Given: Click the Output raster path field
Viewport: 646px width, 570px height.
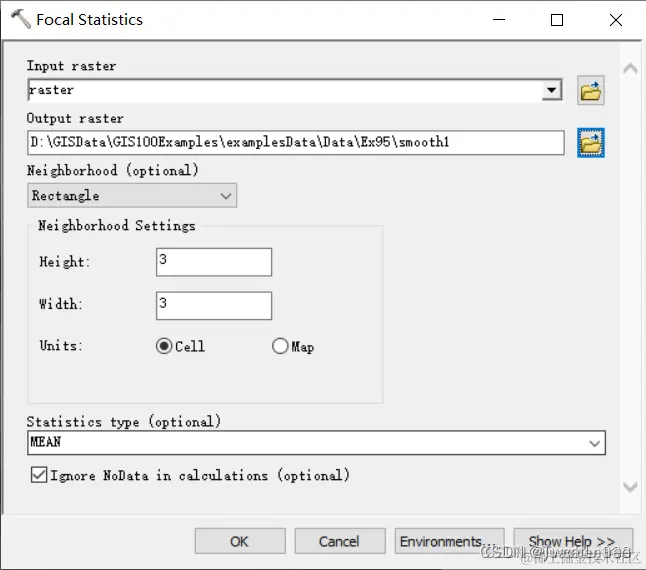Looking at the screenshot, I should click(296, 143).
